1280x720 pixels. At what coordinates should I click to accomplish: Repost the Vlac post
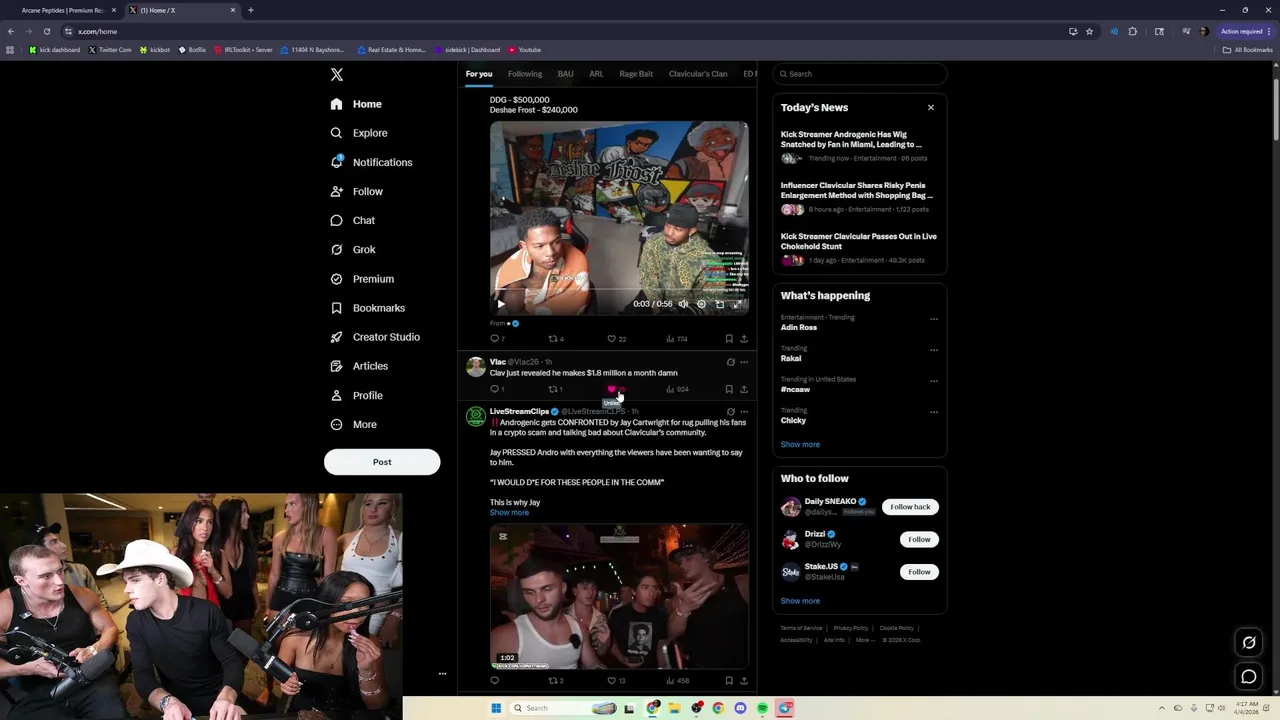pyautogui.click(x=556, y=389)
